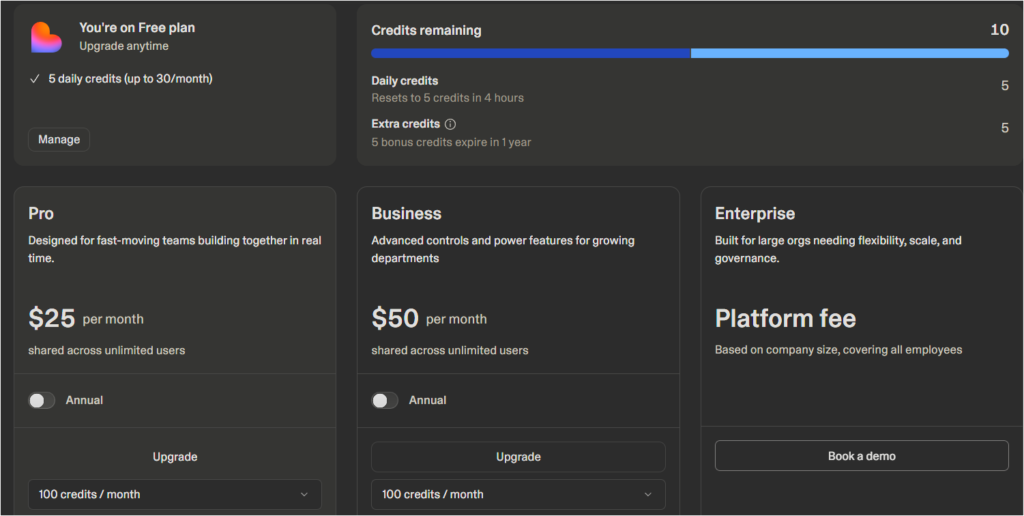1024x516 pixels.
Task: Click the info icon beside Extra credits
Action: pyautogui.click(x=450, y=125)
